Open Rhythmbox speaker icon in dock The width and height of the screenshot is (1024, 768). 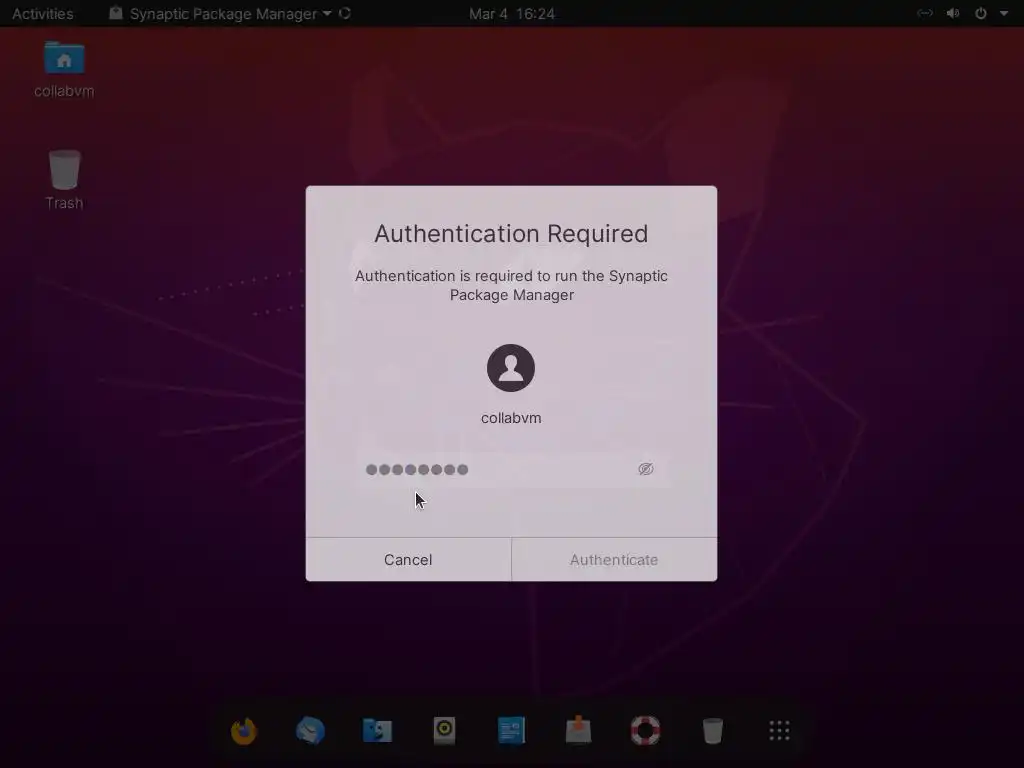coord(444,731)
